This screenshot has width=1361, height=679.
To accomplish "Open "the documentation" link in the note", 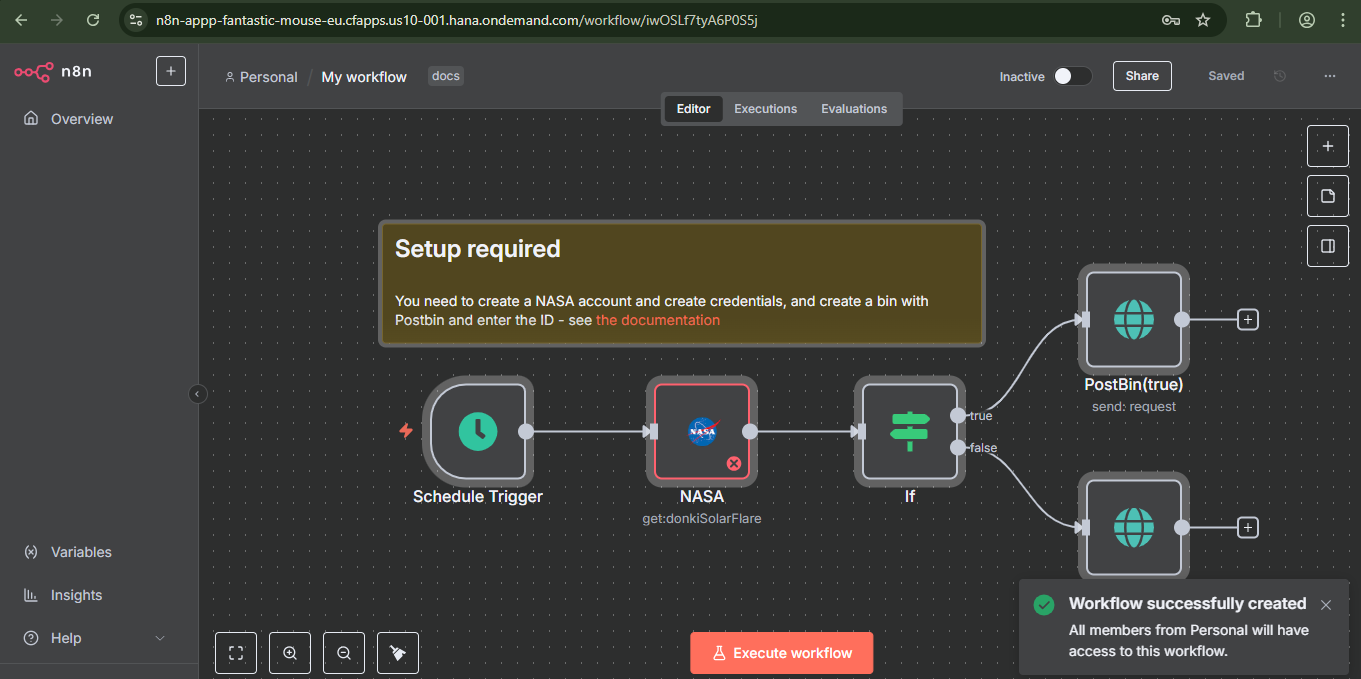I will pos(657,319).
